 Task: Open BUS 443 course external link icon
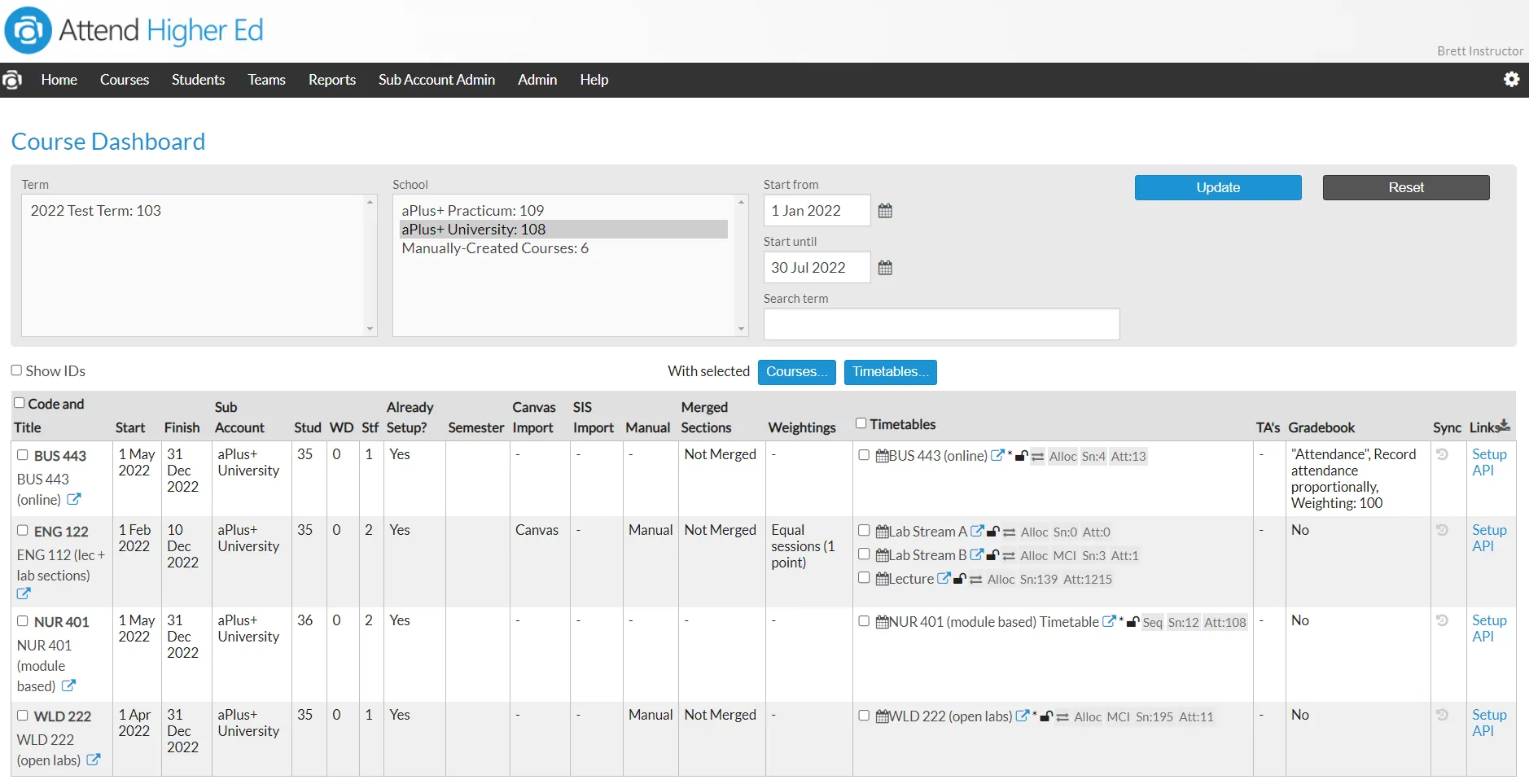(x=74, y=499)
